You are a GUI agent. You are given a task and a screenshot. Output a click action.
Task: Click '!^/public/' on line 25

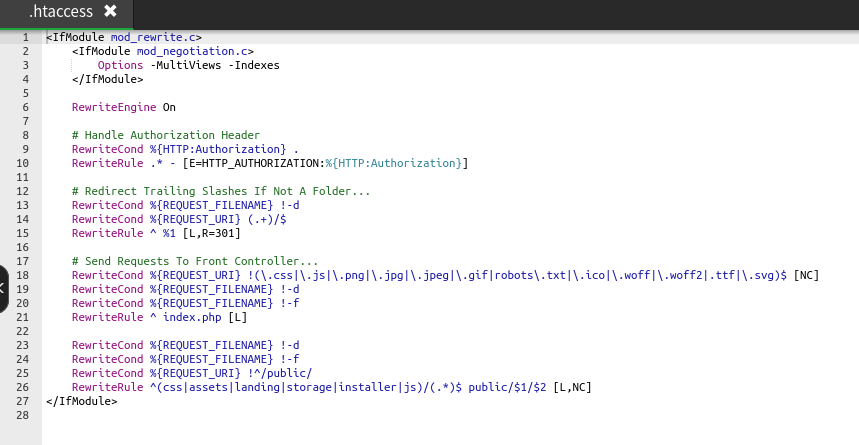[x=280, y=373]
